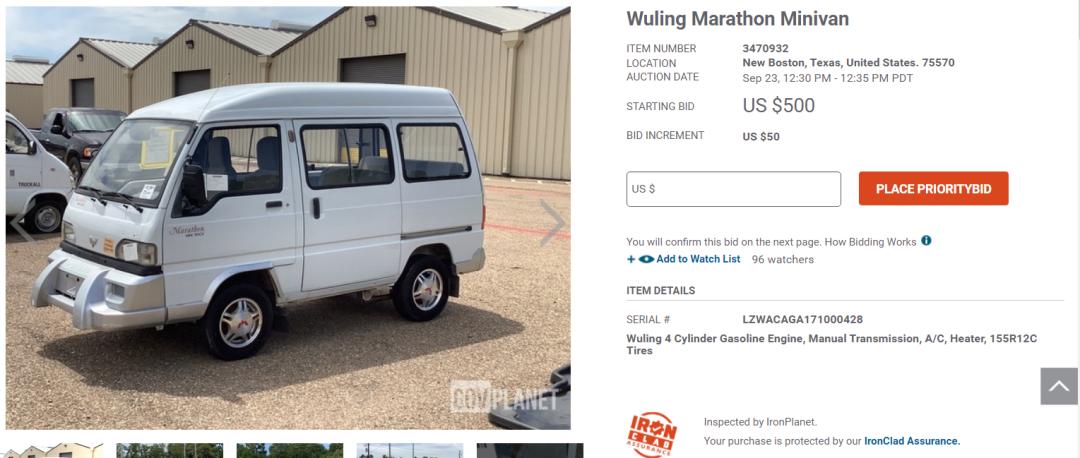Click the back-to-top arrow button
The image size is (1080, 458).
pos(1059,386)
